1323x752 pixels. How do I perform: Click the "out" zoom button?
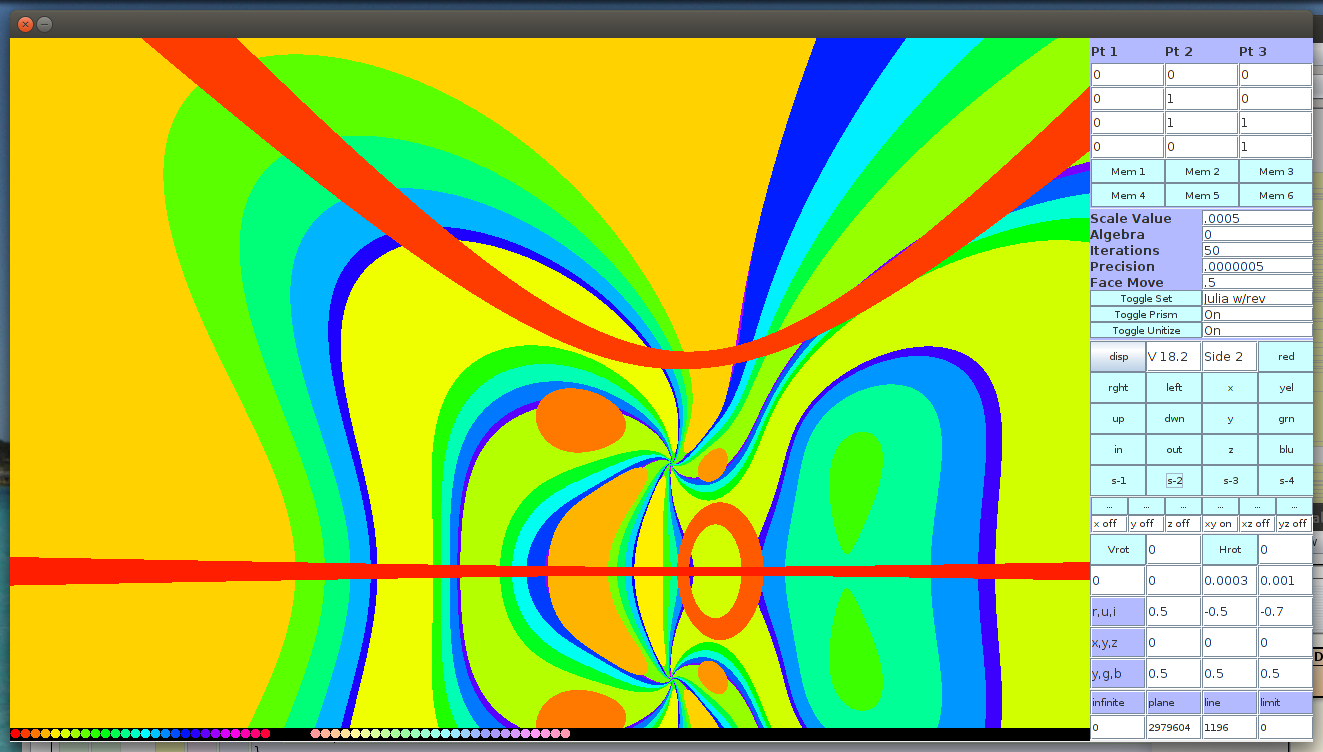point(1174,450)
